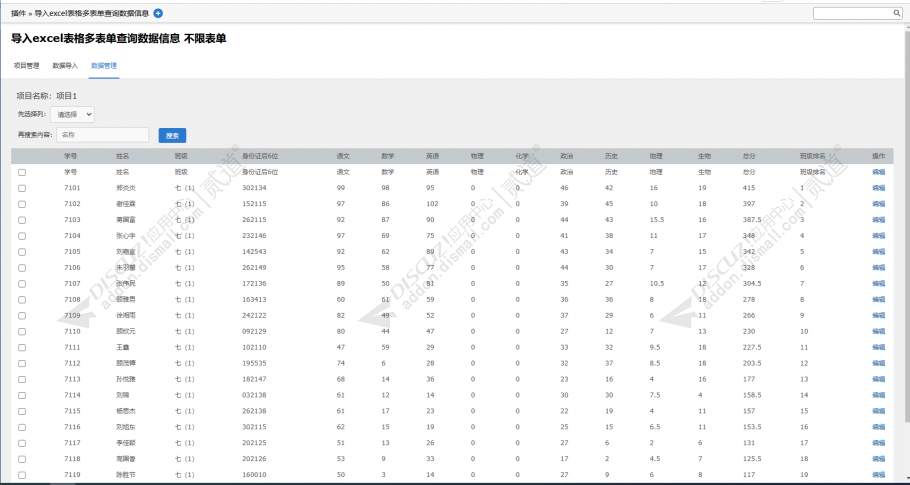Viewport: 910px width, 485px height.
Task: Select row 7104 with its checkbox
Action: pyautogui.click(x=22, y=236)
